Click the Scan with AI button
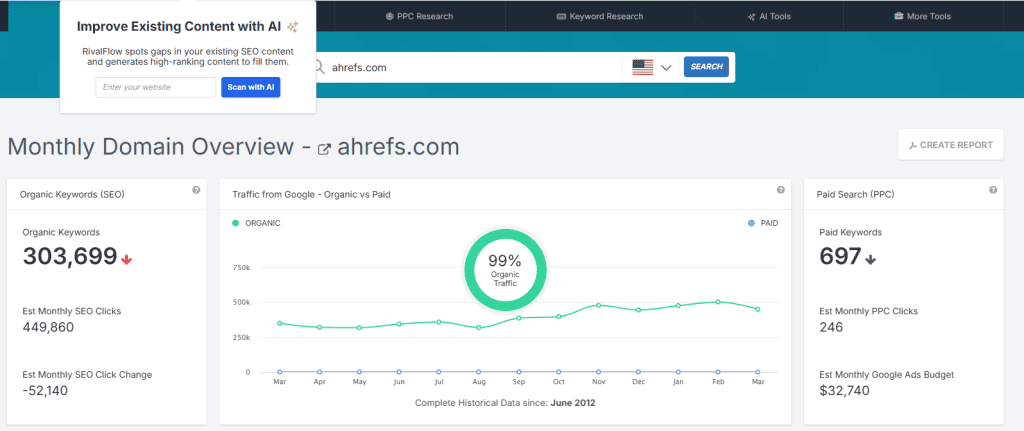 click(x=251, y=88)
